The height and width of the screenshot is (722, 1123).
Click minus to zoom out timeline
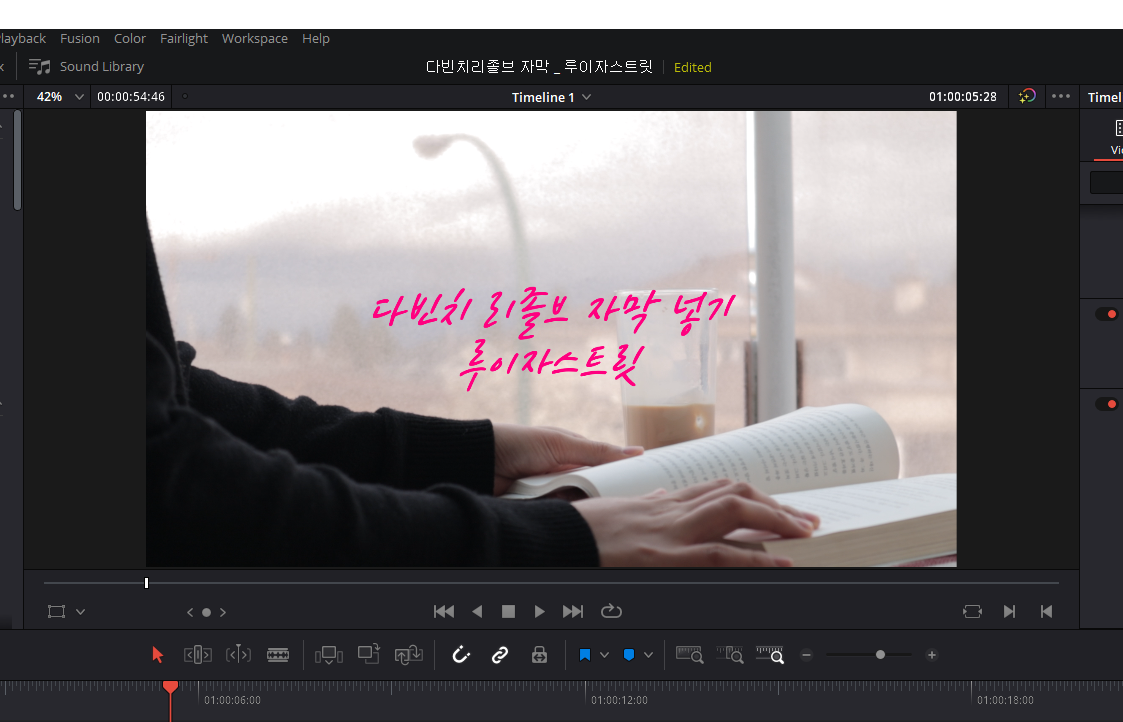point(806,655)
